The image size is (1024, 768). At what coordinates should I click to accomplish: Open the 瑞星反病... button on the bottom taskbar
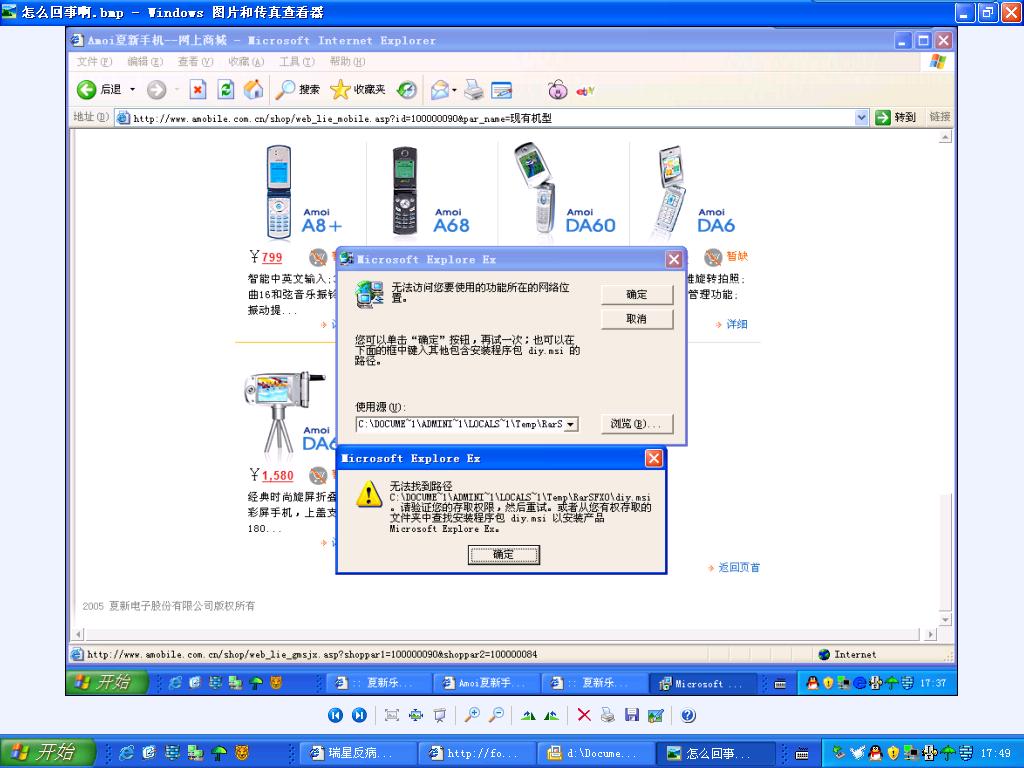click(x=358, y=754)
